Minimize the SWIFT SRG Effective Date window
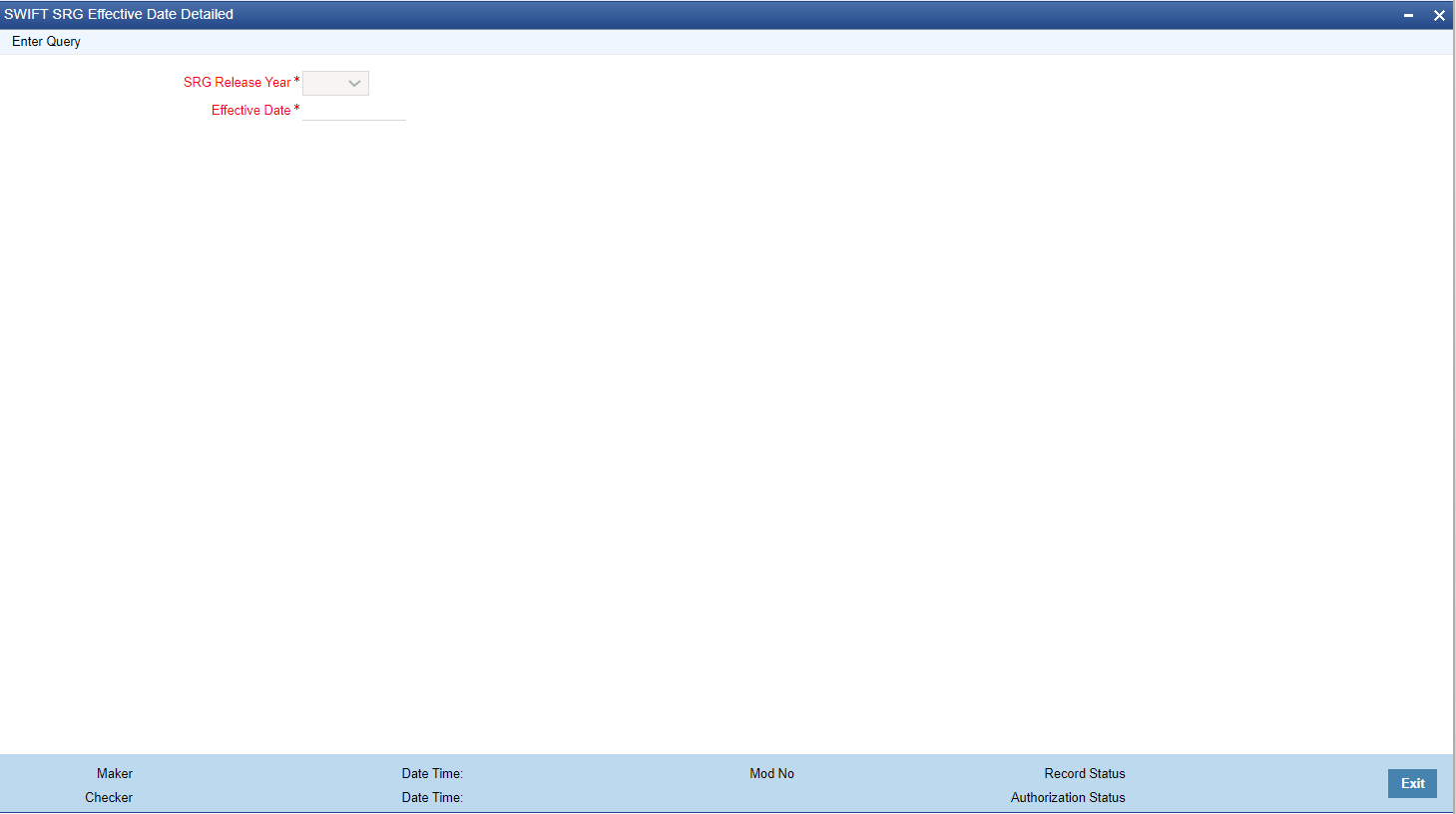 (x=1408, y=15)
